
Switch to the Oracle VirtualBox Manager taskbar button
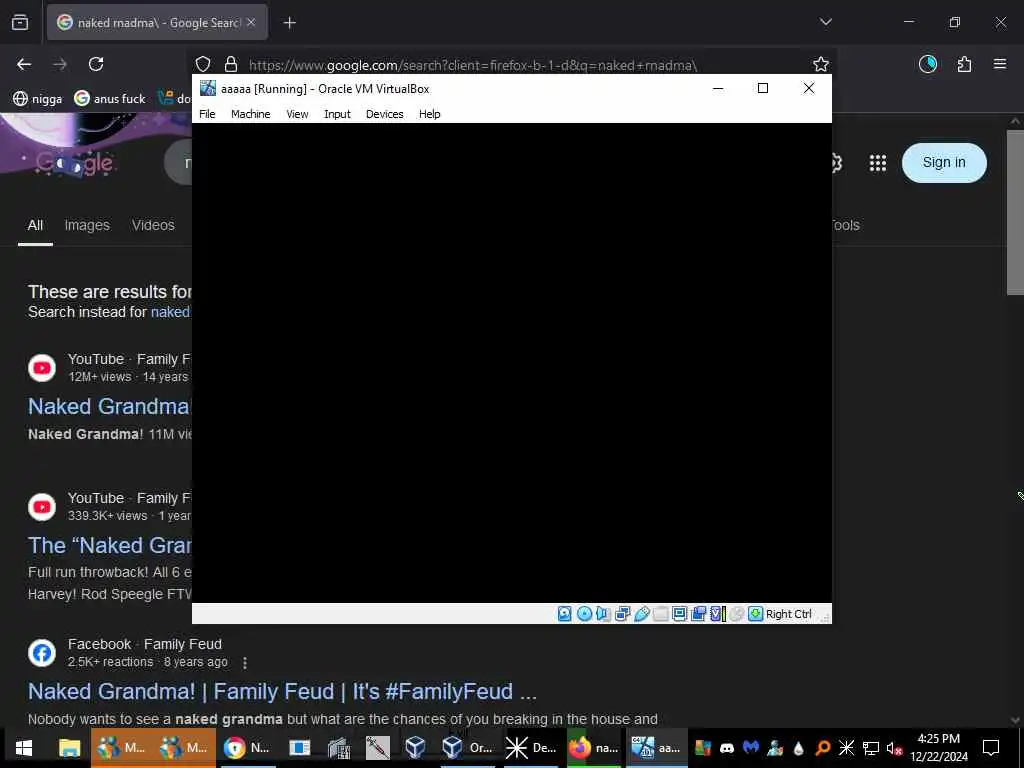pos(468,748)
